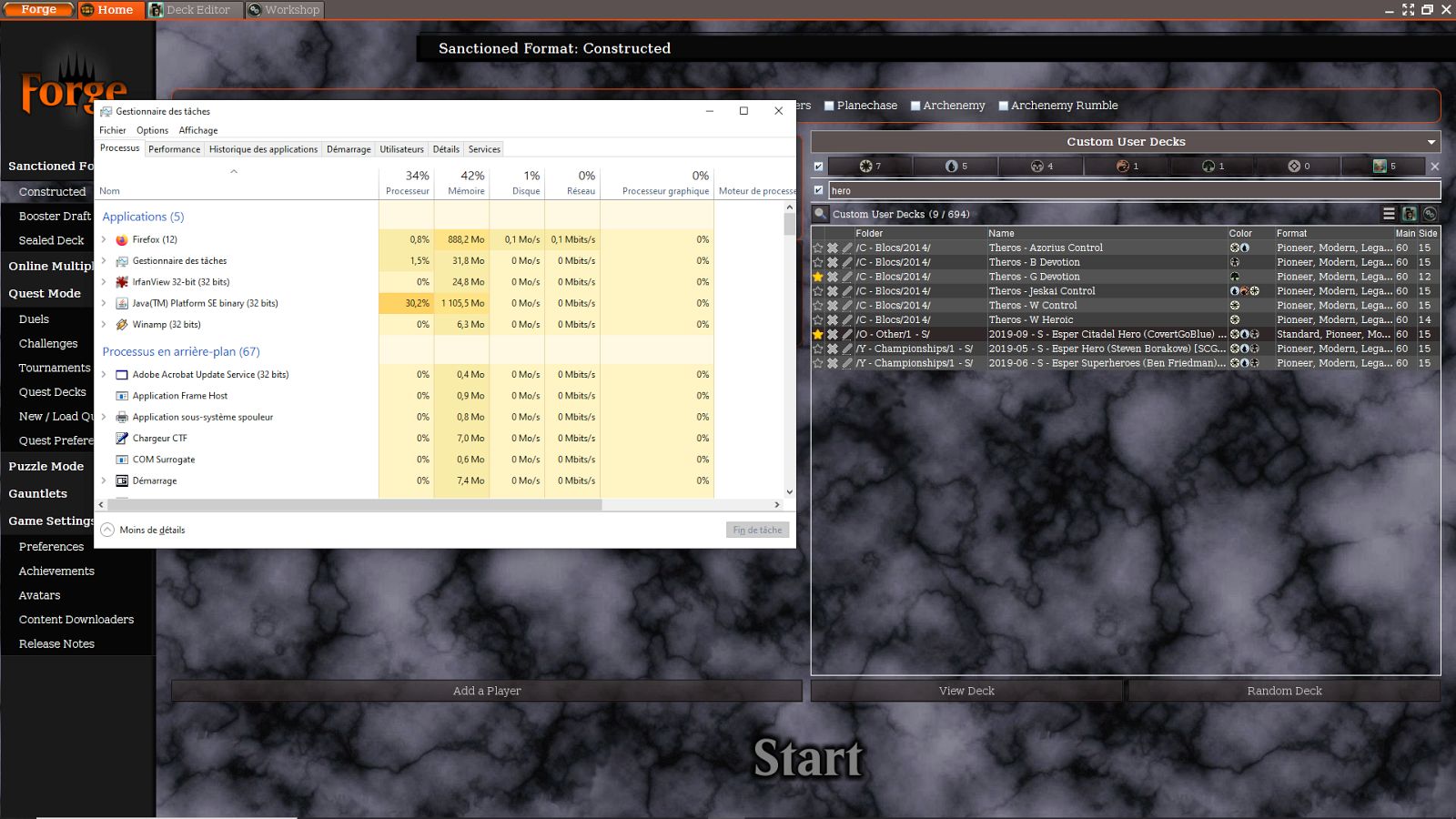Remove the color filter row
The image size is (1456, 819).
tap(1435, 167)
